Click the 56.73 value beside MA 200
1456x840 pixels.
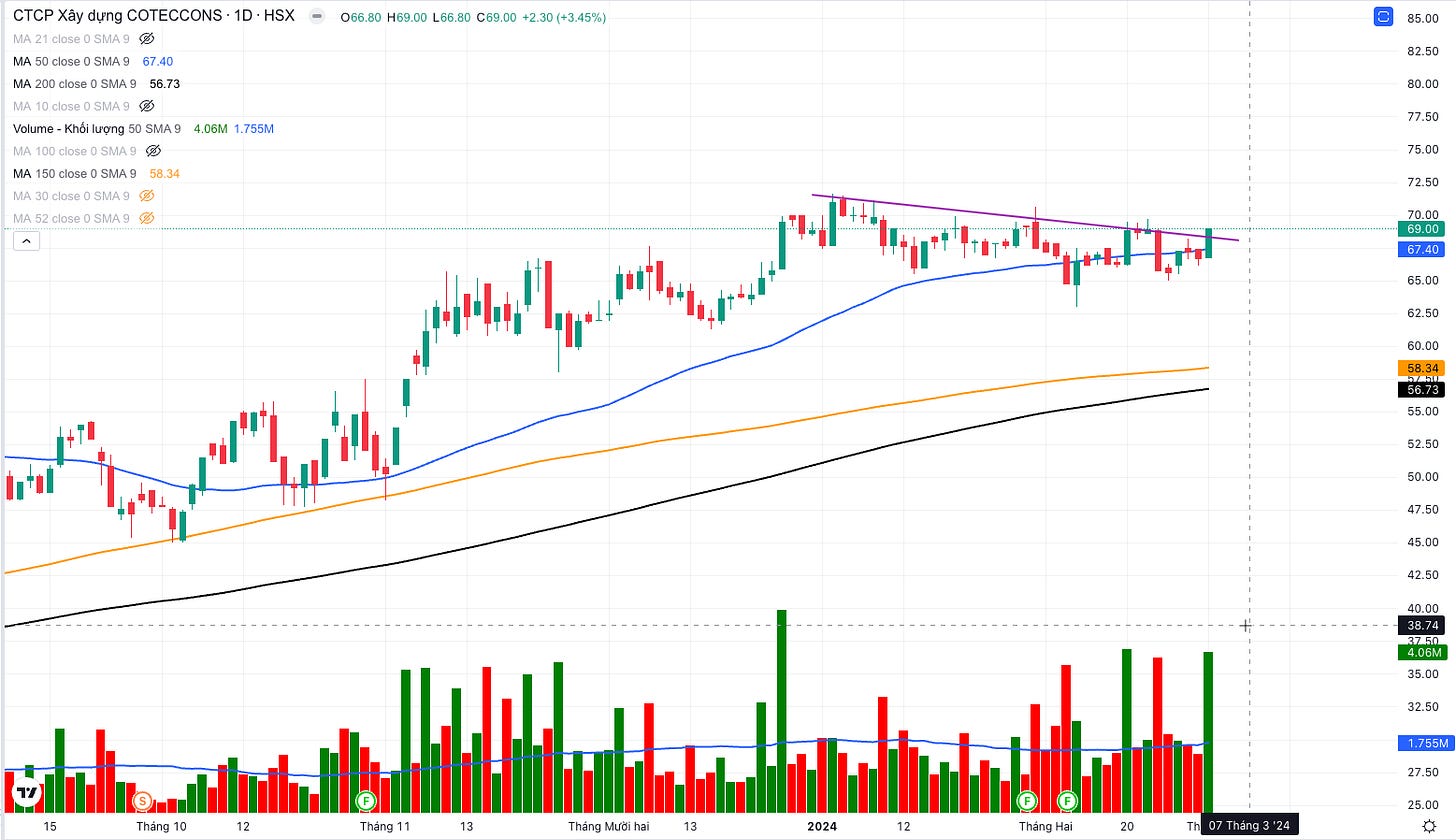(x=164, y=84)
